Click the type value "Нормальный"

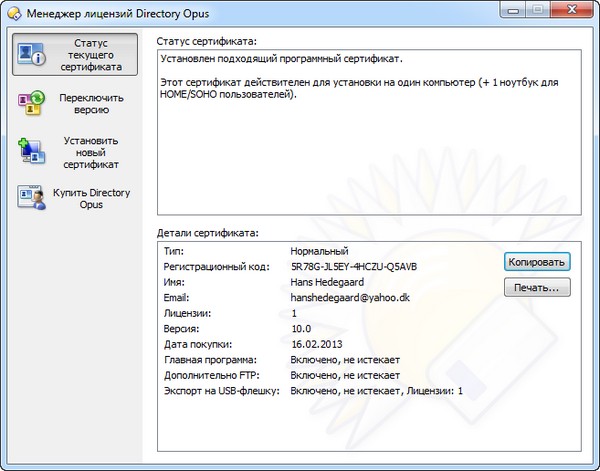320,251
